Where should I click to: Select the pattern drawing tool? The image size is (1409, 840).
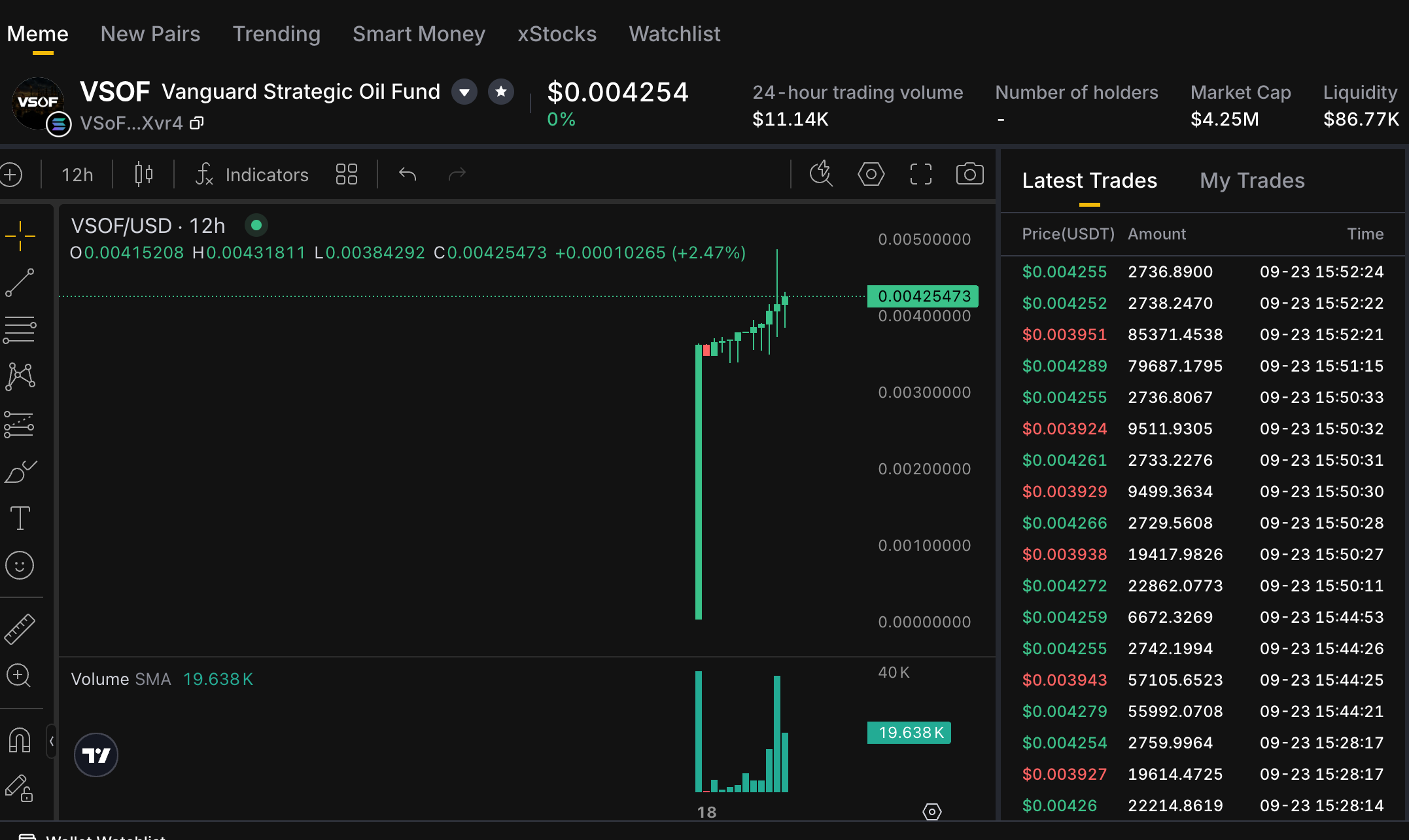pos(20,377)
